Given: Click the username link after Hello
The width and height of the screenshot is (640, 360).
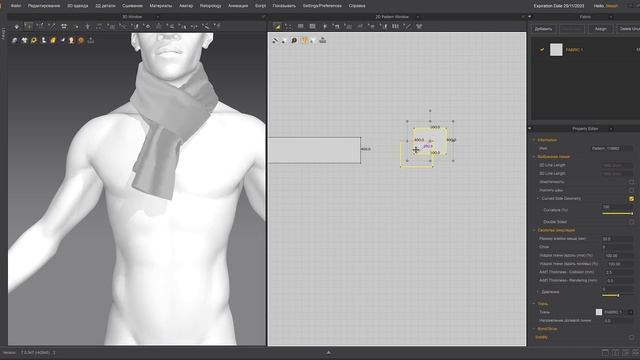Looking at the screenshot, I should pos(611,6).
